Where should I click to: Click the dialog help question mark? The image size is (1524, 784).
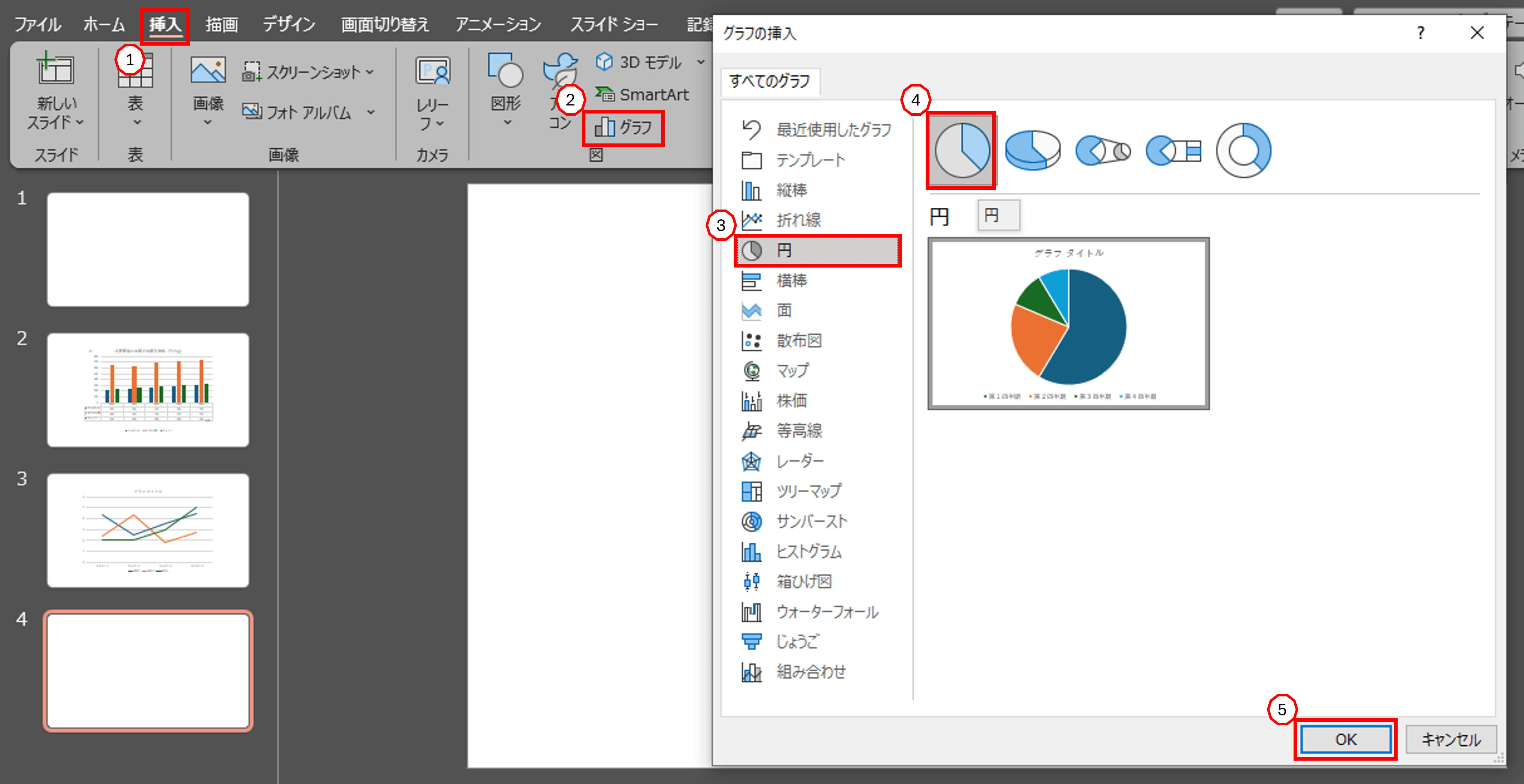[1421, 32]
